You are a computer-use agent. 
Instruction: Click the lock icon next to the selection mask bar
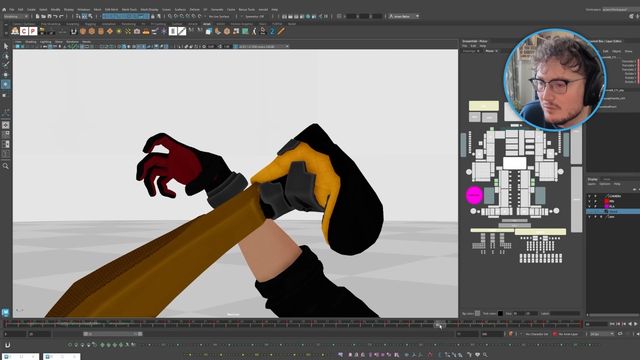pos(153,16)
